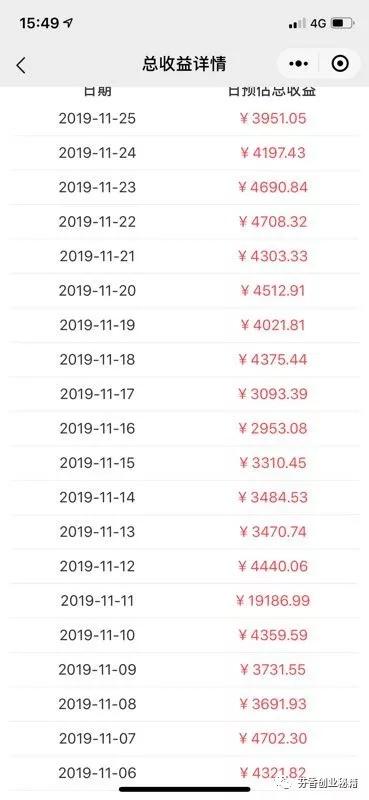Select the 2019-11-20 date row

pyautogui.click(x=184, y=291)
